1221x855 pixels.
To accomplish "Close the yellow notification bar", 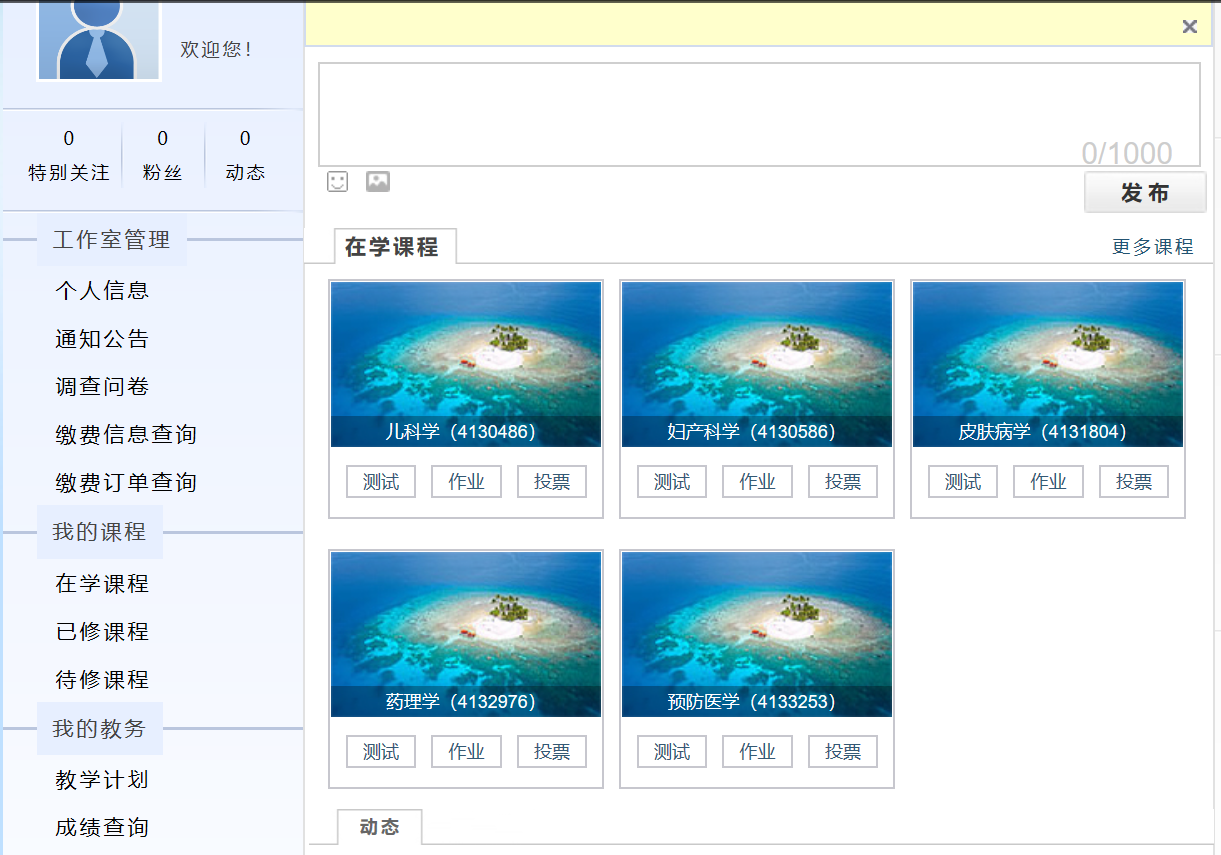I will pos(1189,27).
